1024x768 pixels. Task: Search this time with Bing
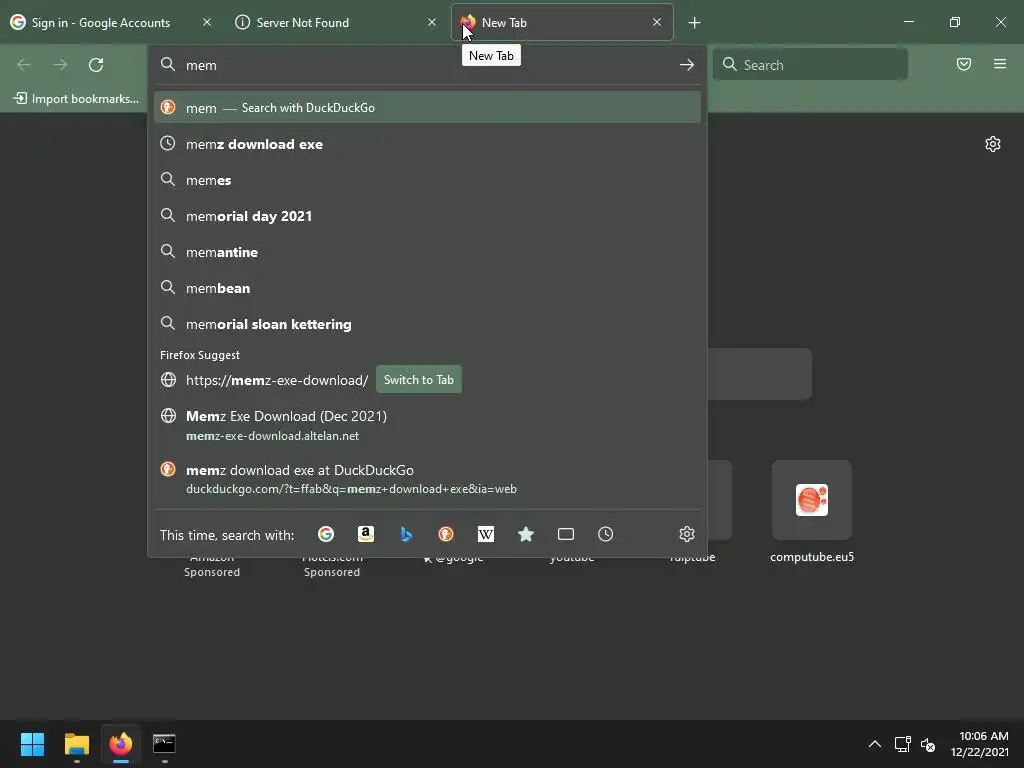(x=406, y=534)
